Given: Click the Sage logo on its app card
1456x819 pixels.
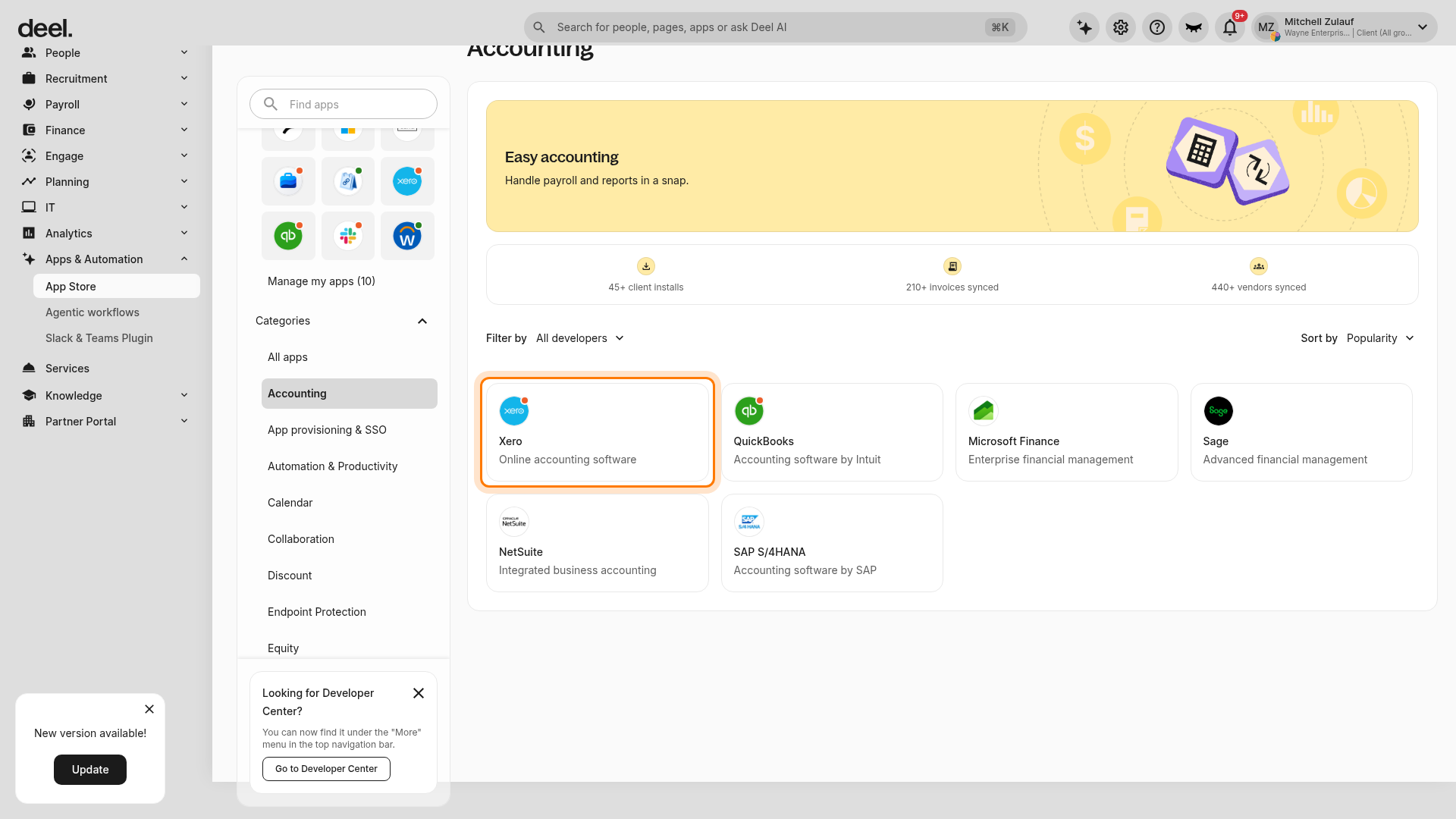Looking at the screenshot, I should (1218, 411).
